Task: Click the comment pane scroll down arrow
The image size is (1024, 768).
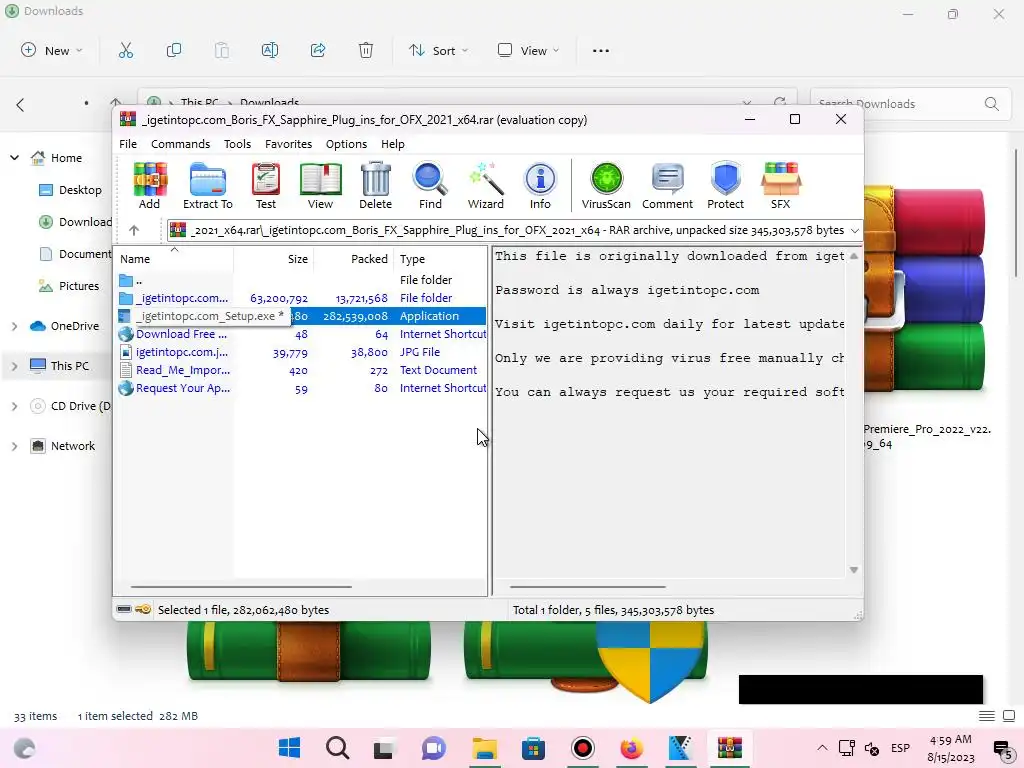Action: (x=854, y=570)
